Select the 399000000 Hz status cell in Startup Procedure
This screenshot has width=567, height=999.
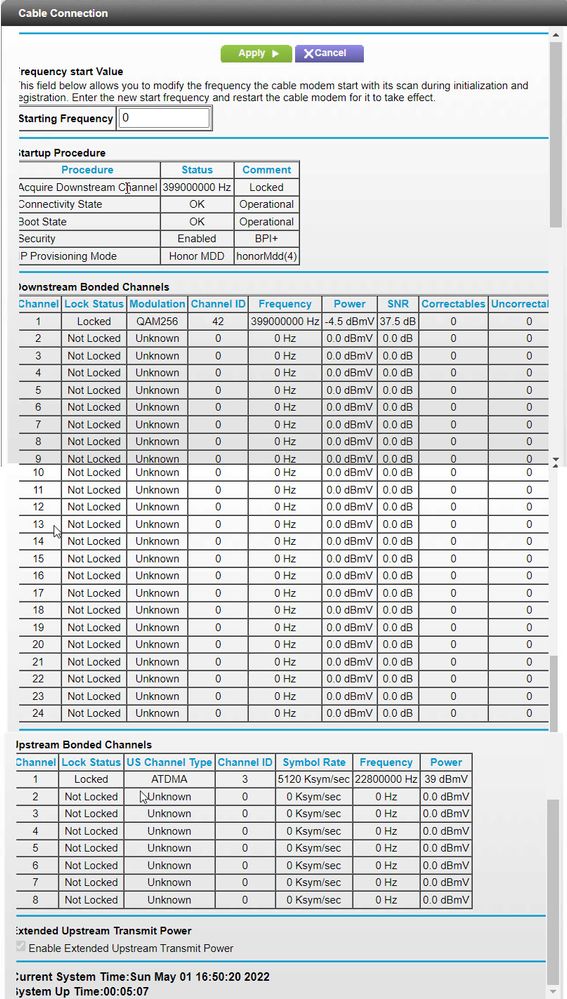197,187
